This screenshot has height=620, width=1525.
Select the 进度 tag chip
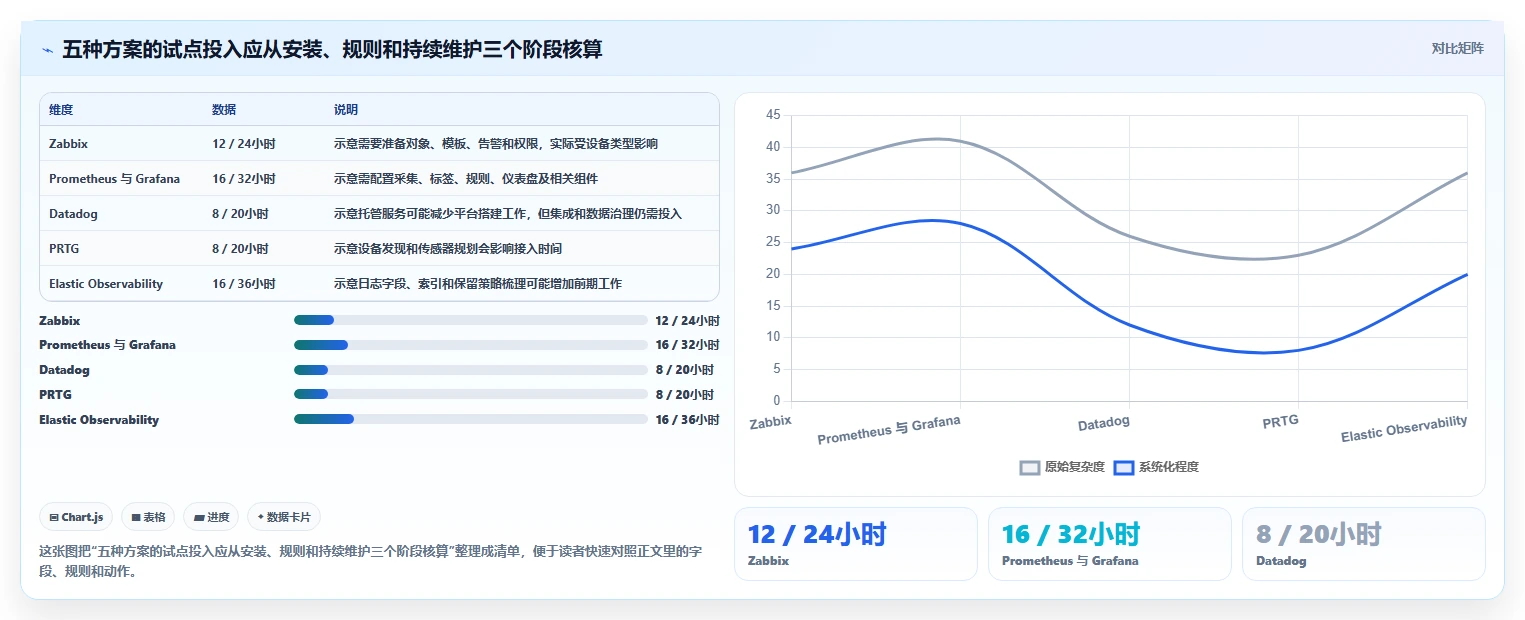coord(211,517)
